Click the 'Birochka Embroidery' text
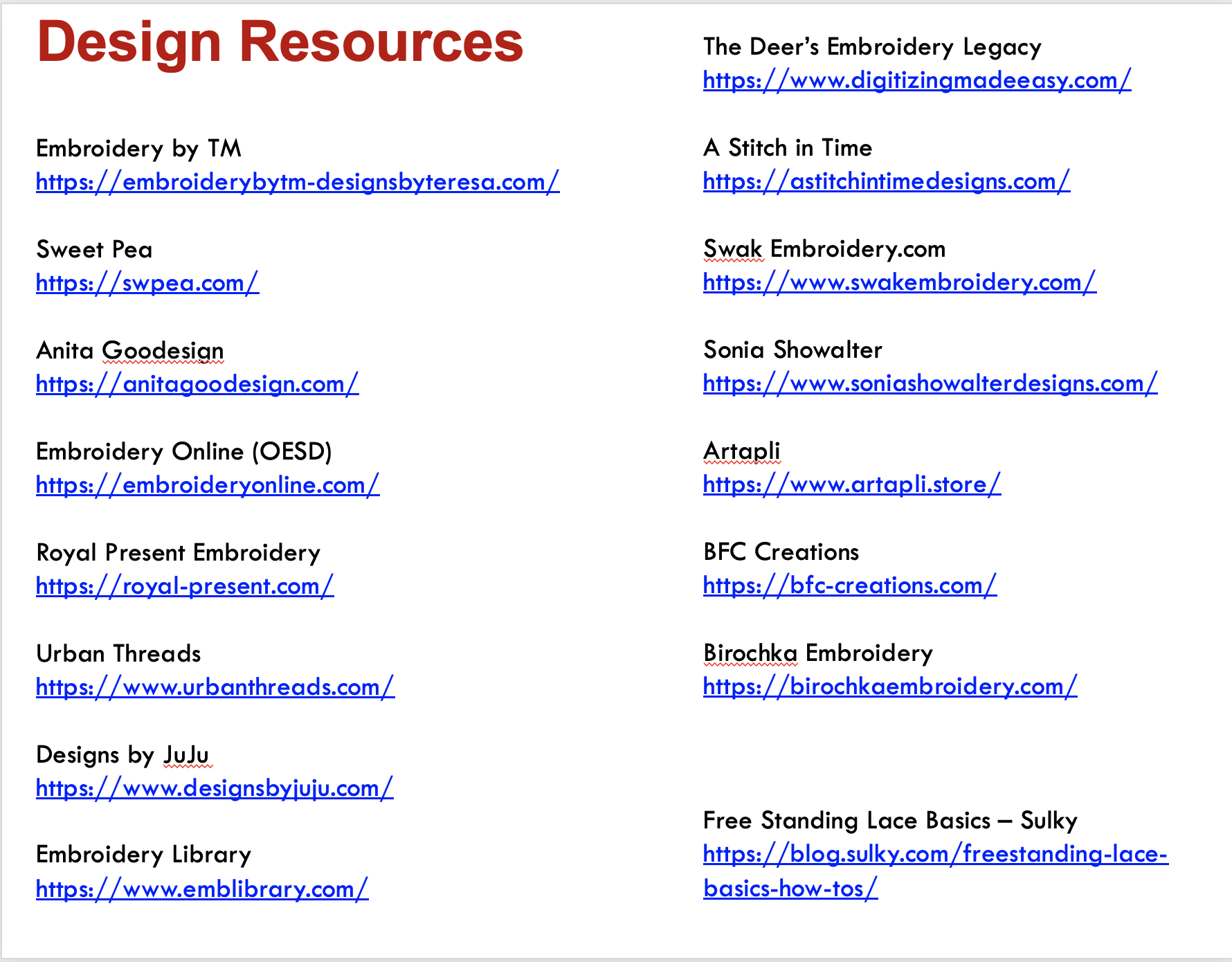Screen dimensions: 1232x962 818,653
